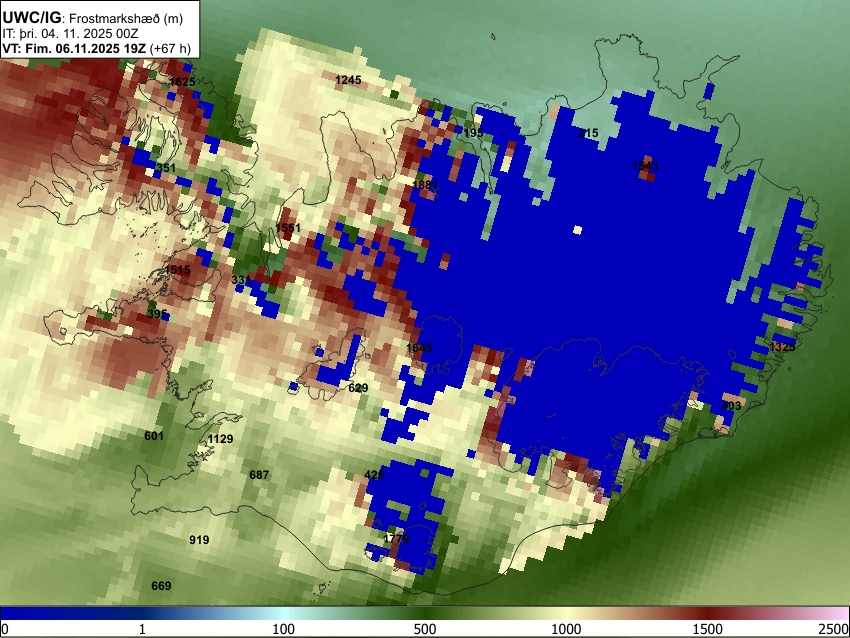Image resolution: width=850 pixels, height=638 pixels.
Task: Click the frost-level color scale bar
Action: coord(425,613)
